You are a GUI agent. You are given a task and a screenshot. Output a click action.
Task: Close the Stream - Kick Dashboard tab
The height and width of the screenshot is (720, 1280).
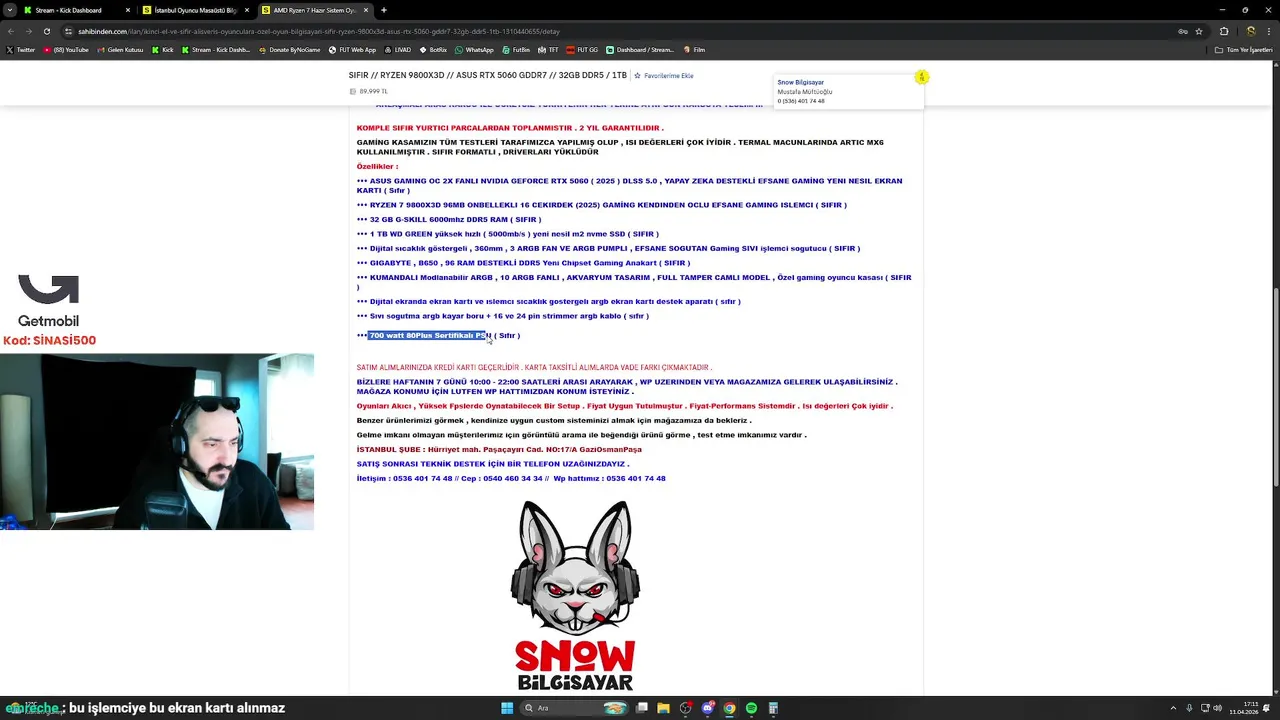[127, 10]
